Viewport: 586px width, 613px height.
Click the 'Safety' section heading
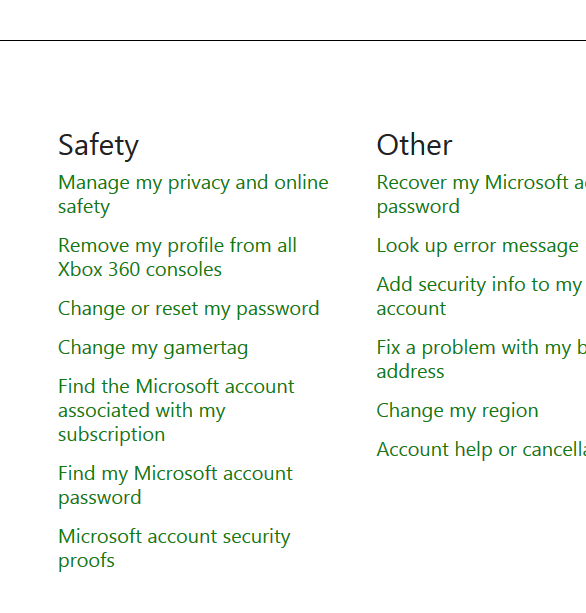point(98,145)
